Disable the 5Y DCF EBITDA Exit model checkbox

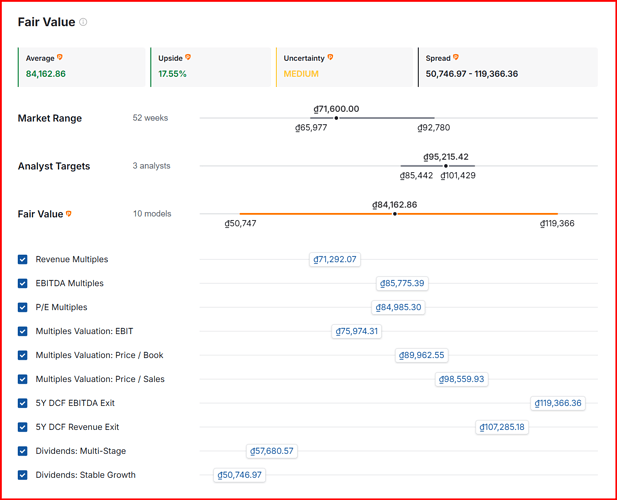pyautogui.click(x=23, y=403)
